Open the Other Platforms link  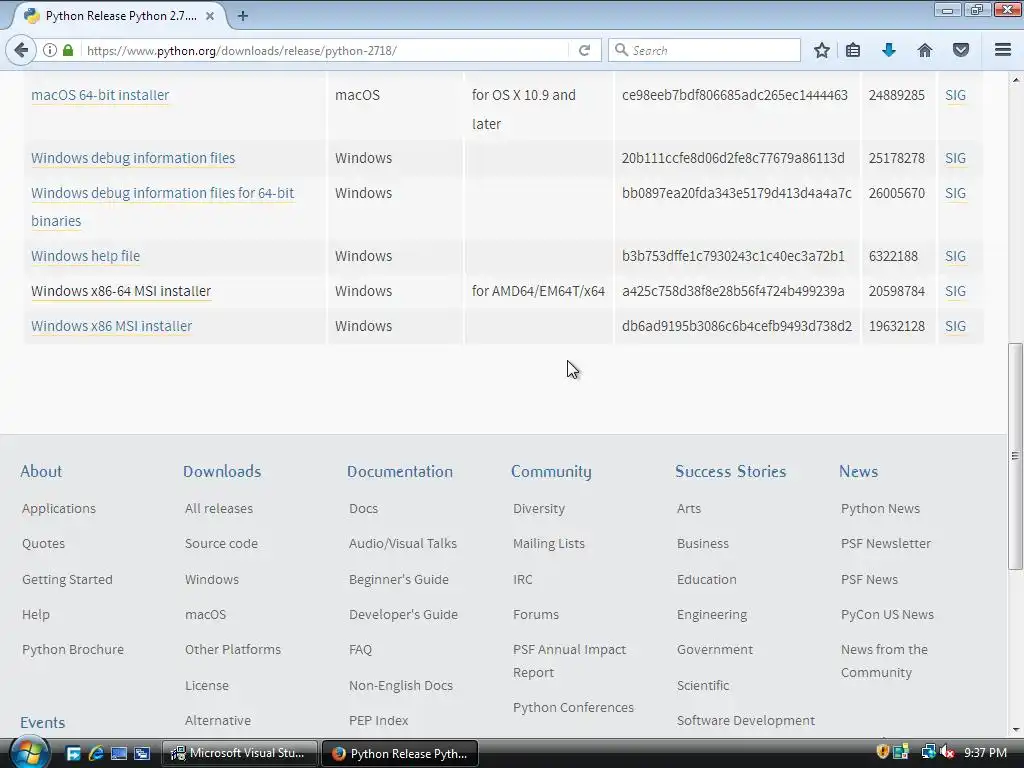click(232, 649)
